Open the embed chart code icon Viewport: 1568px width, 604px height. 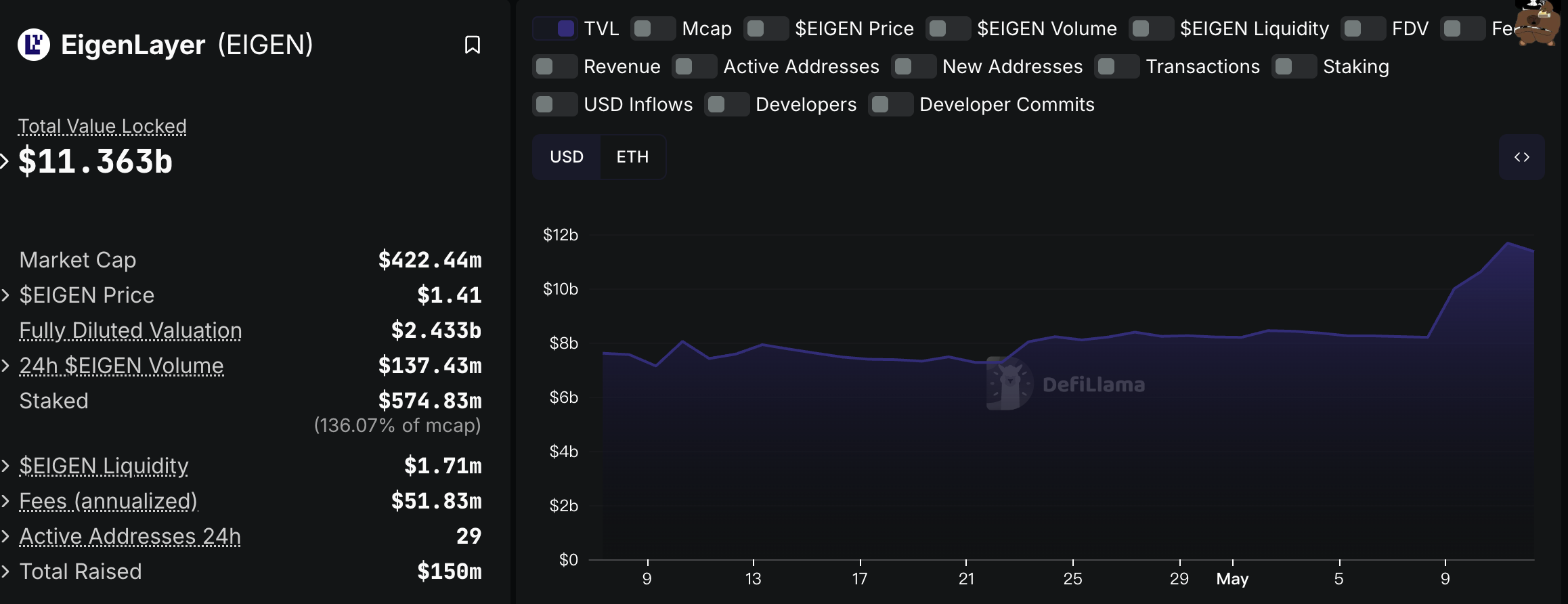point(1521,157)
